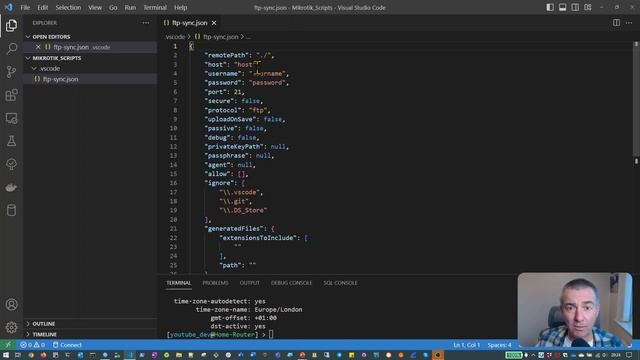The height and width of the screenshot is (360, 640).
Task: Close ftp-sync.json in Open Editors list
Action: 38,47
